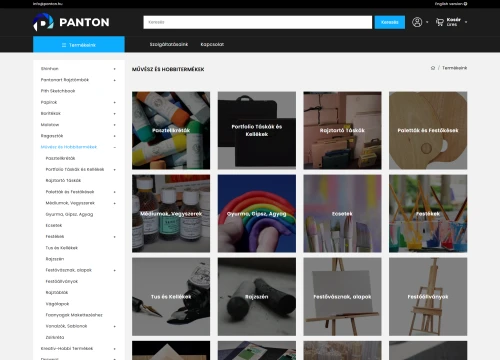
Task: Select Faanyagok Makettezéshez in sidebar
Action: [74, 315]
